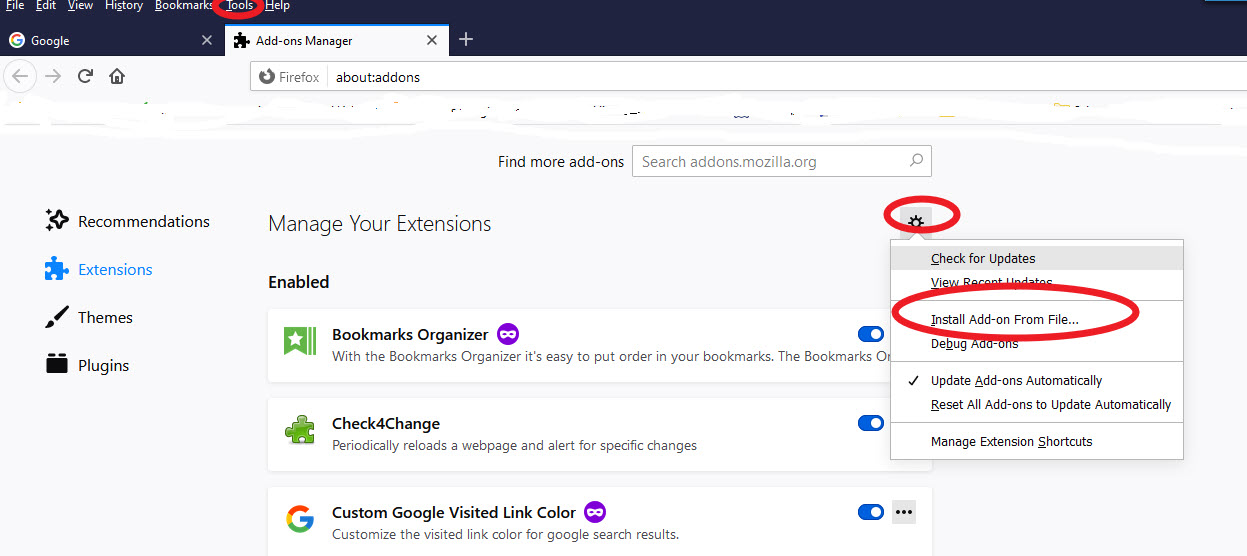Open the Help menu
Screen dimensions: 1247x556
click(x=277, y=6)
